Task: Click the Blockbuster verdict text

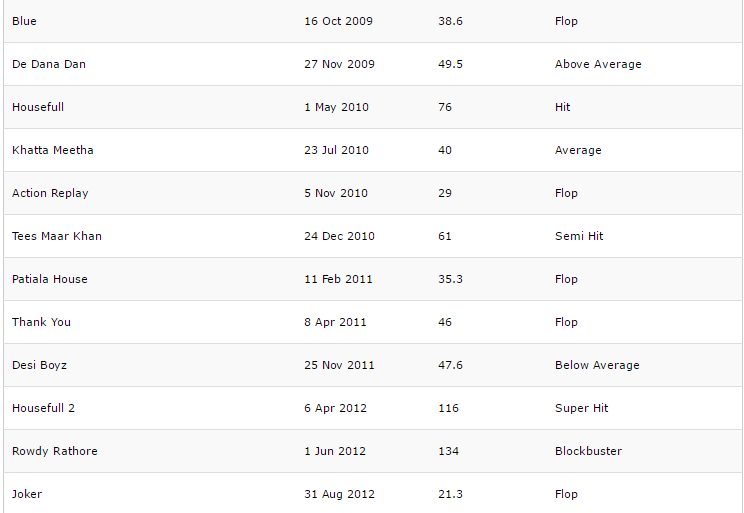Action: pyautogui.click(x=588, y=451)
